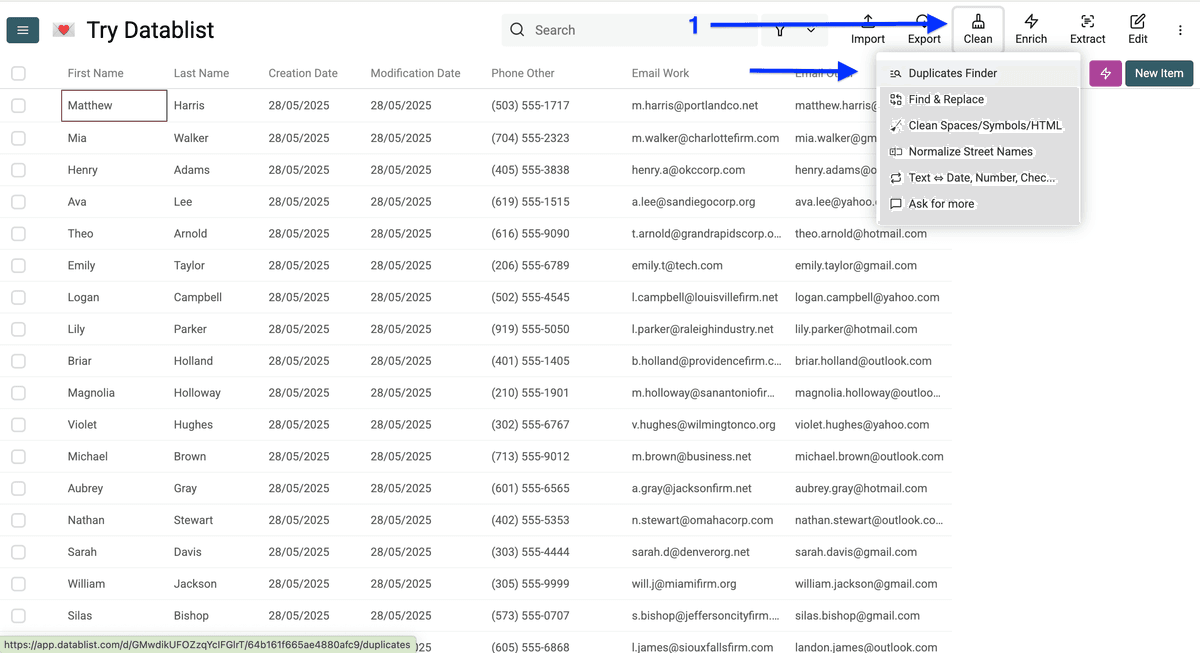
Task: Check the Mia Walker row checkbox
Action: click(18, 138)
